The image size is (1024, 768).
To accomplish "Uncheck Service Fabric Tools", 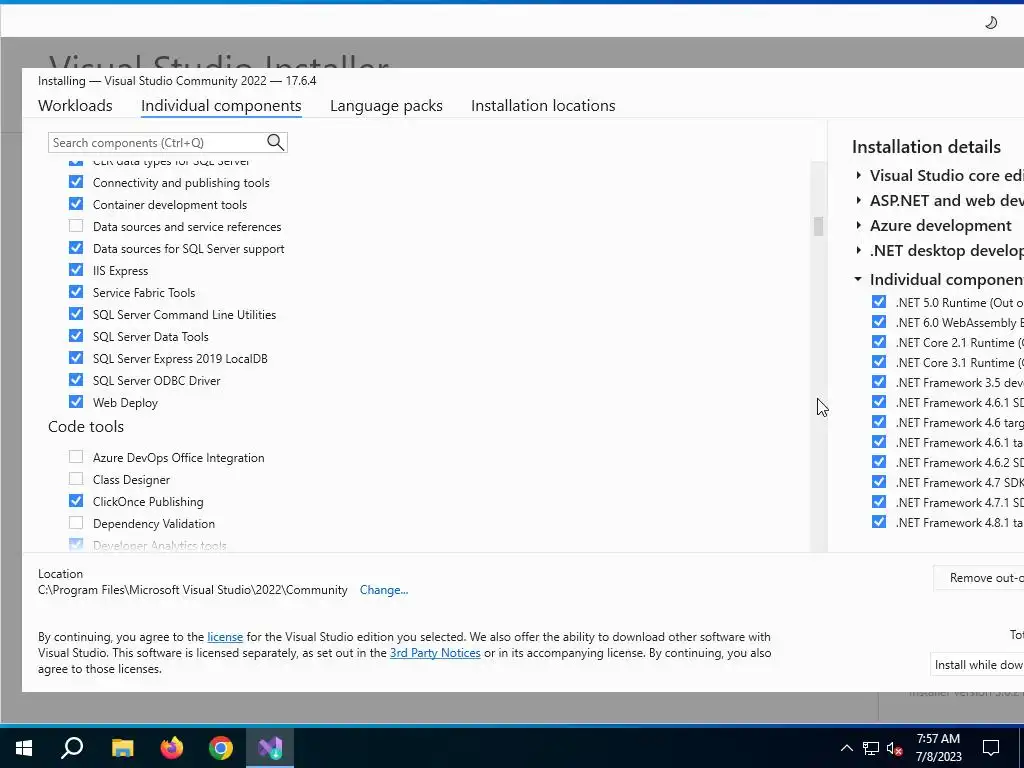I will 76,292.
